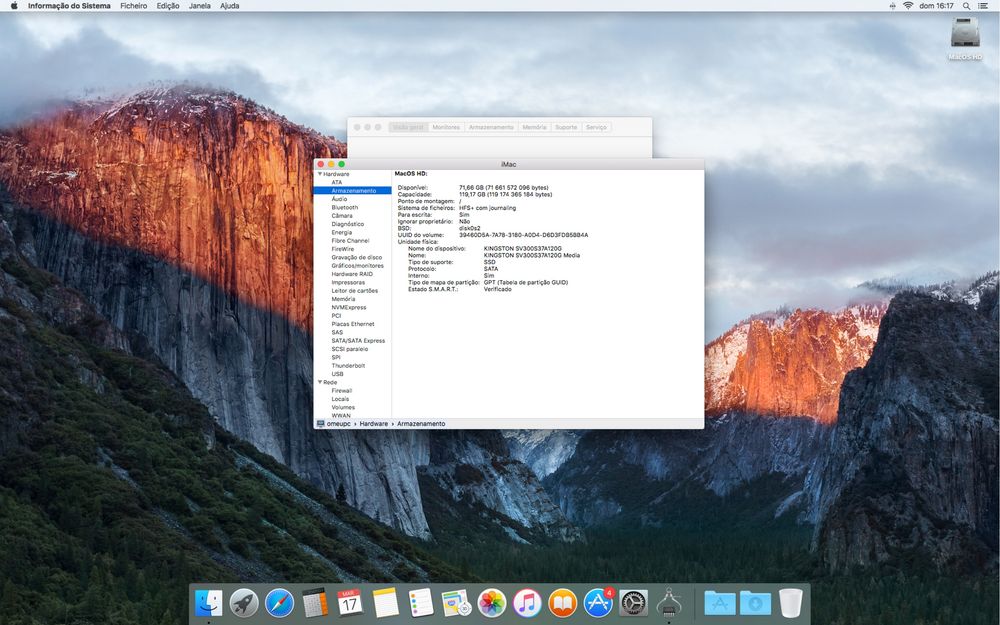Viewport: 1000px width, 625px height.
Task: Open Reminders app in the Dock
Action: 421,603
